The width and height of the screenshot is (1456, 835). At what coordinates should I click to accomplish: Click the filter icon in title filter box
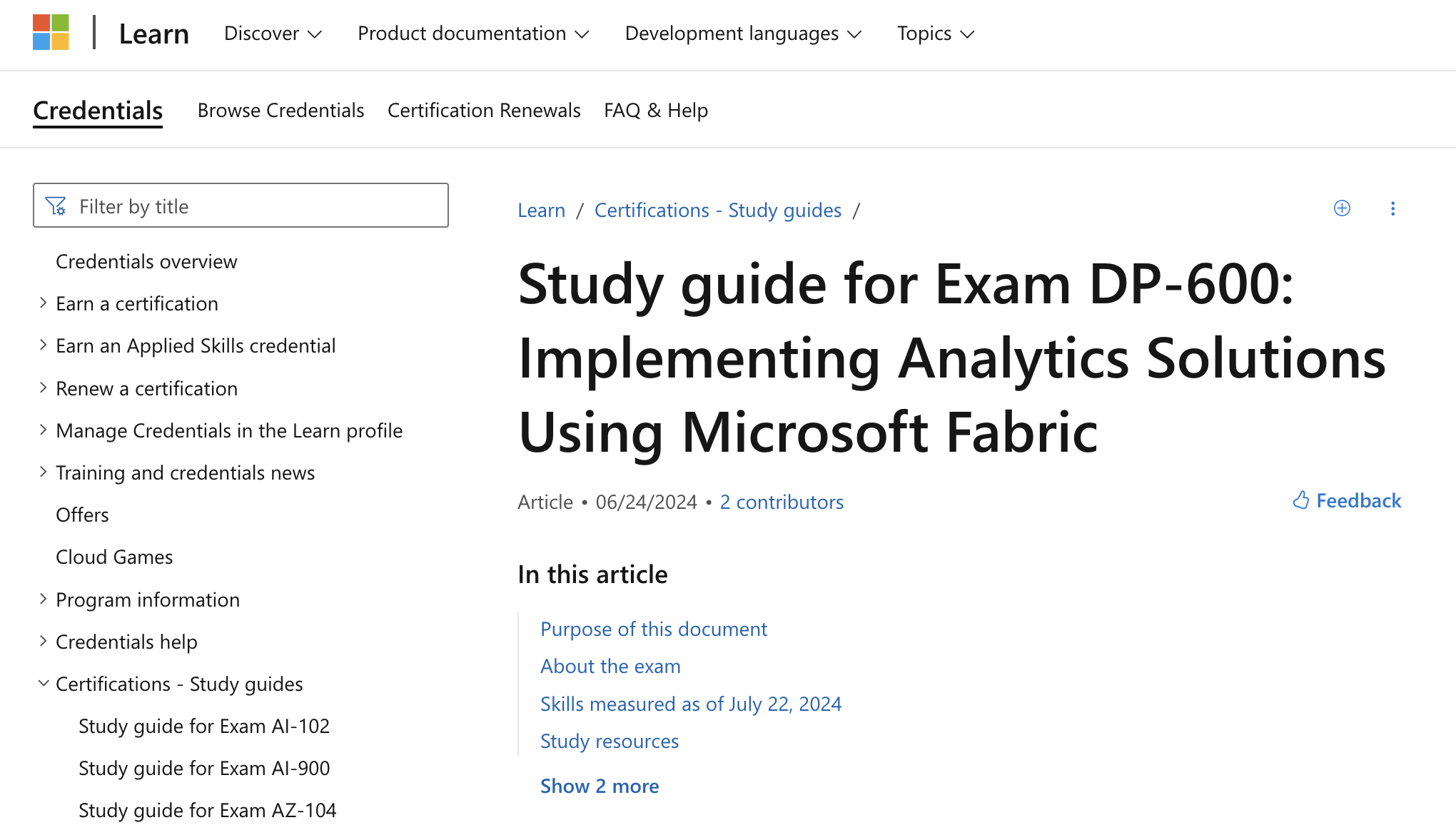tap(56, 206)
